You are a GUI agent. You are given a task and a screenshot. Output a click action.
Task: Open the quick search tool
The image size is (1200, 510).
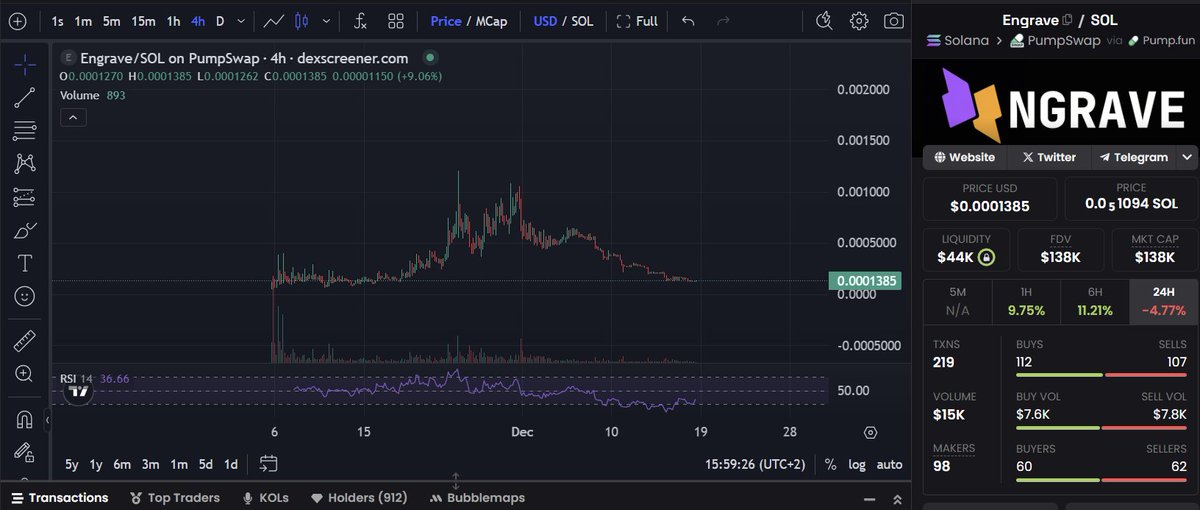click(824, 21)
